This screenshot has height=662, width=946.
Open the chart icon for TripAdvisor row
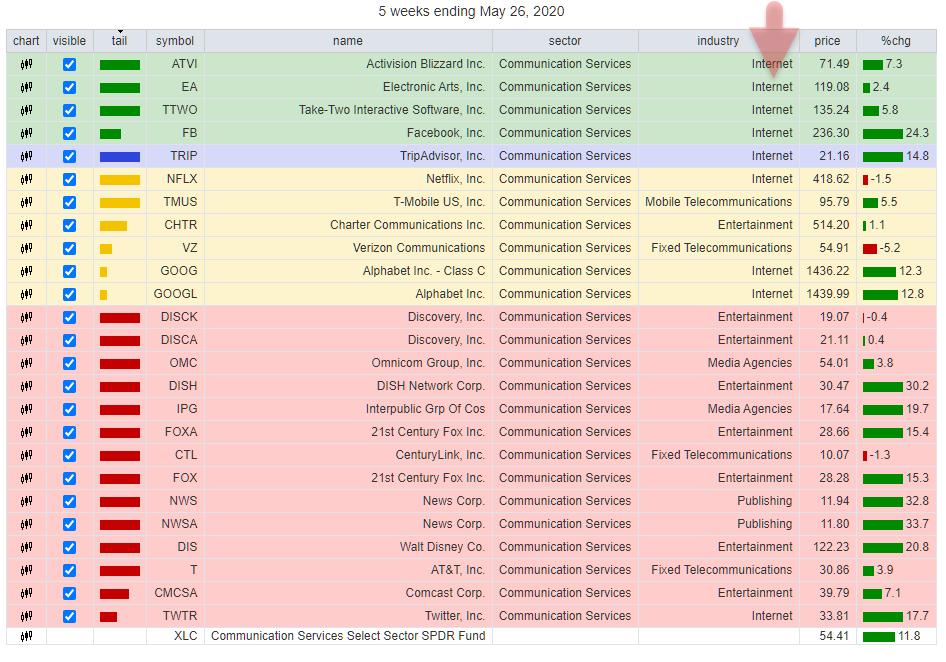pyautogui.click(x=26, y=156)
